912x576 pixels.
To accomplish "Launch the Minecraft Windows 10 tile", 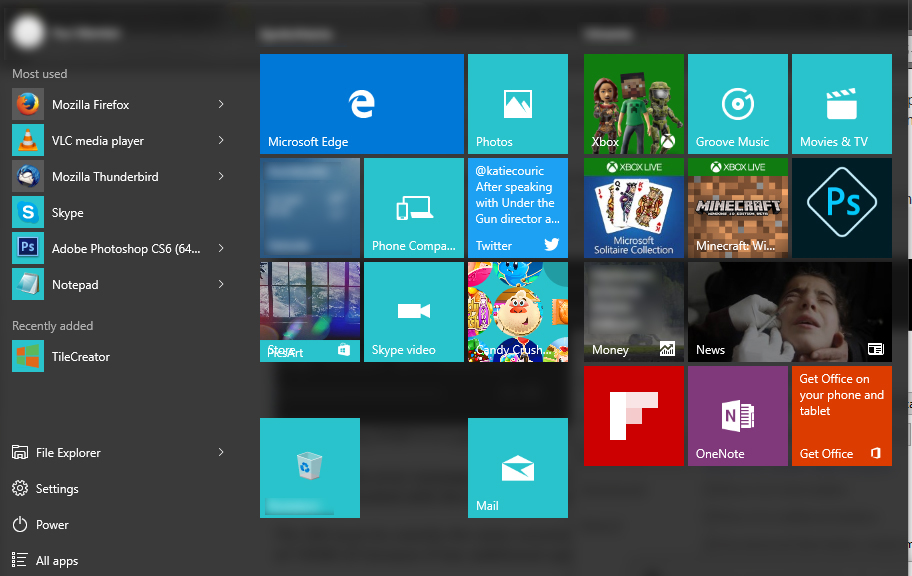I will click(x=738, y=208).
